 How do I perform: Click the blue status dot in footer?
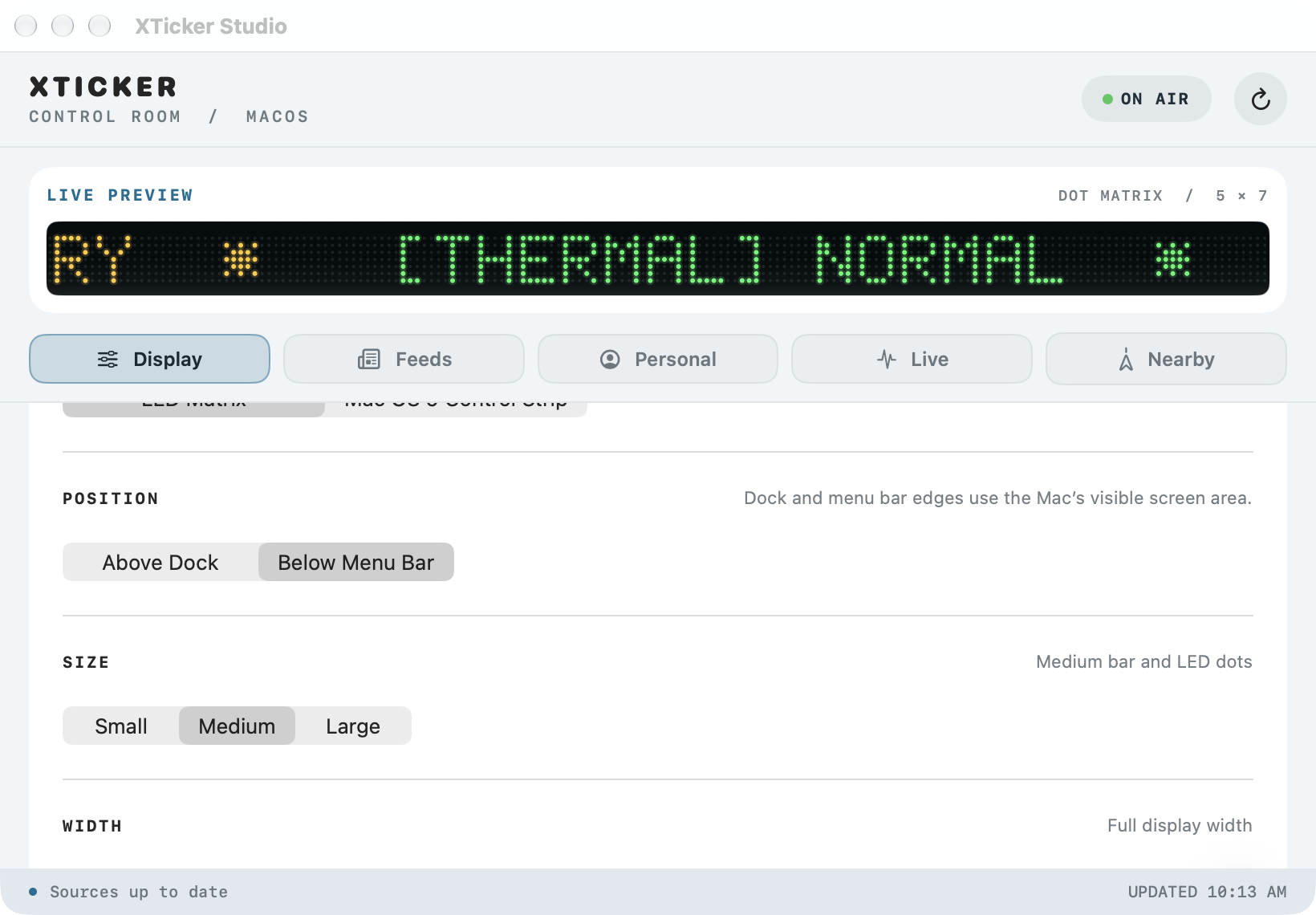pyautogui.click(x=33, y=892)
